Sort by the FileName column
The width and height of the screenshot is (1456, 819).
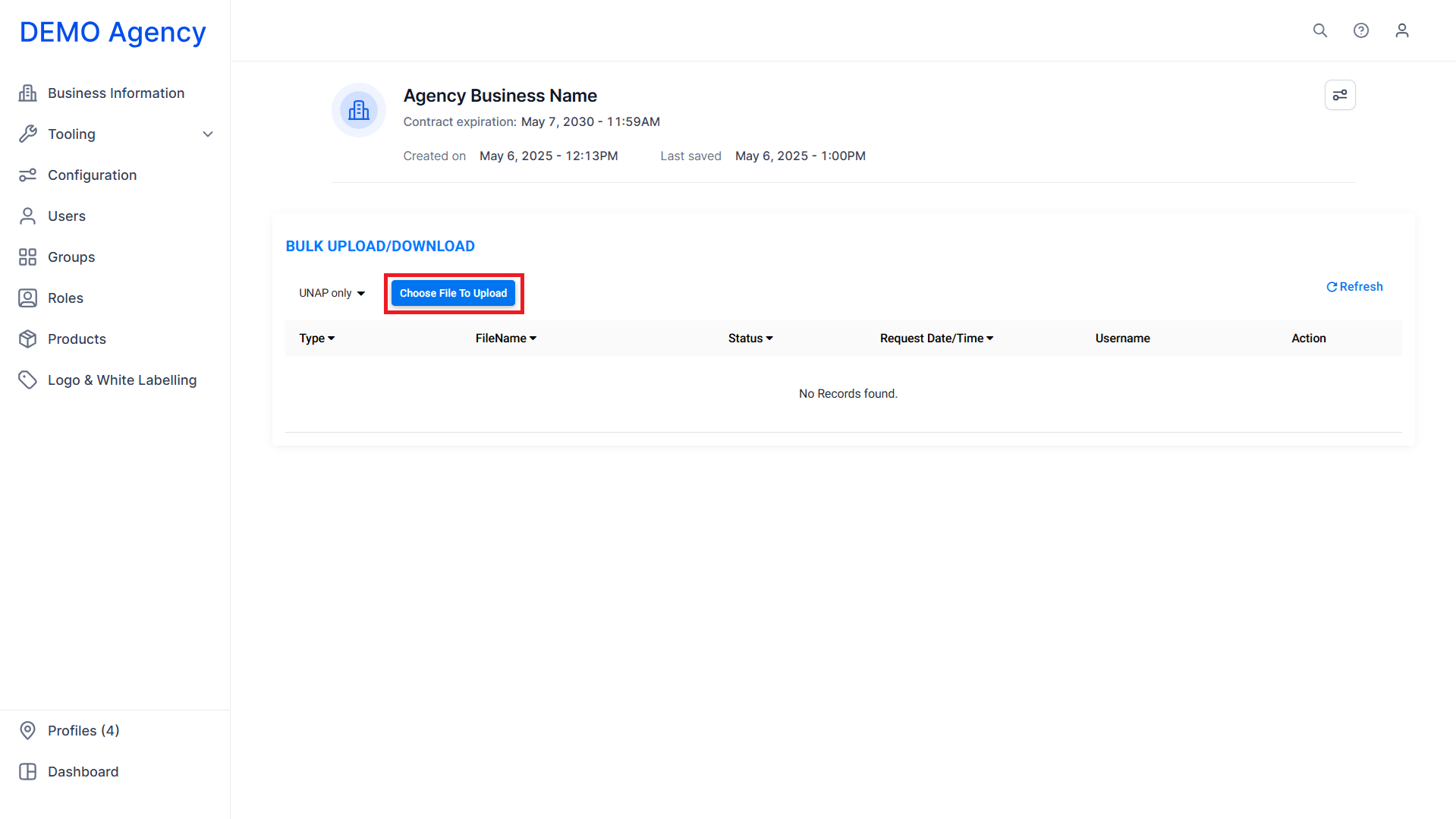coord(506,339)
